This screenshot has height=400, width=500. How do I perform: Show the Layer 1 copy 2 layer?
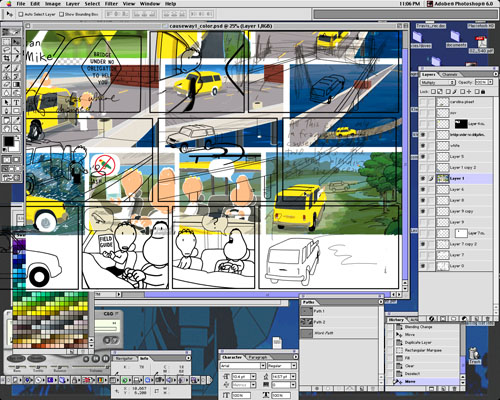coord(423,167)
